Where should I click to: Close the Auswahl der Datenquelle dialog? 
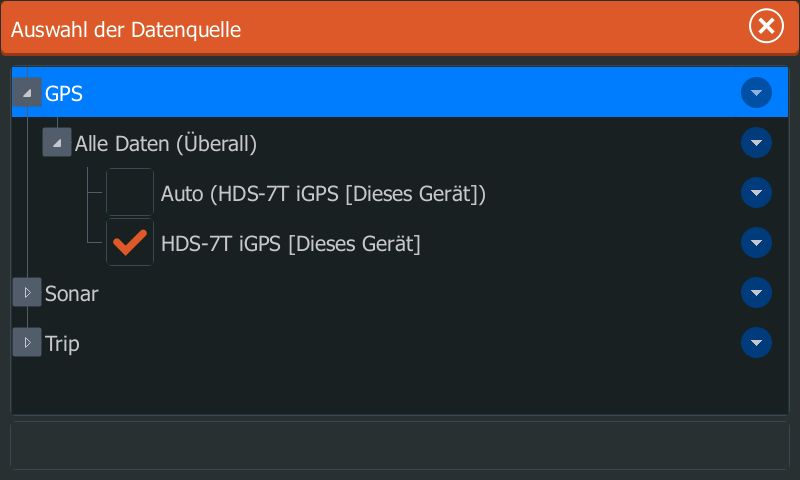coord(766,27)
